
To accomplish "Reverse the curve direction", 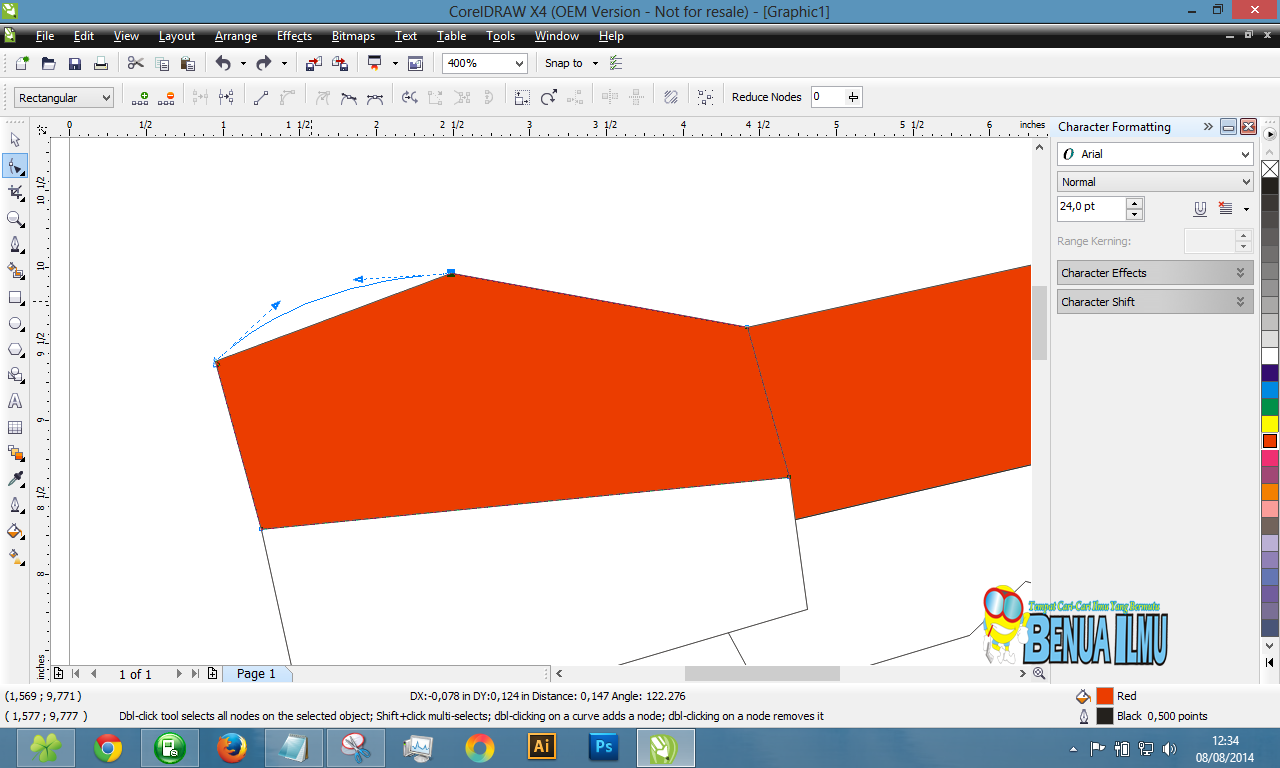I will pos(409,97).
